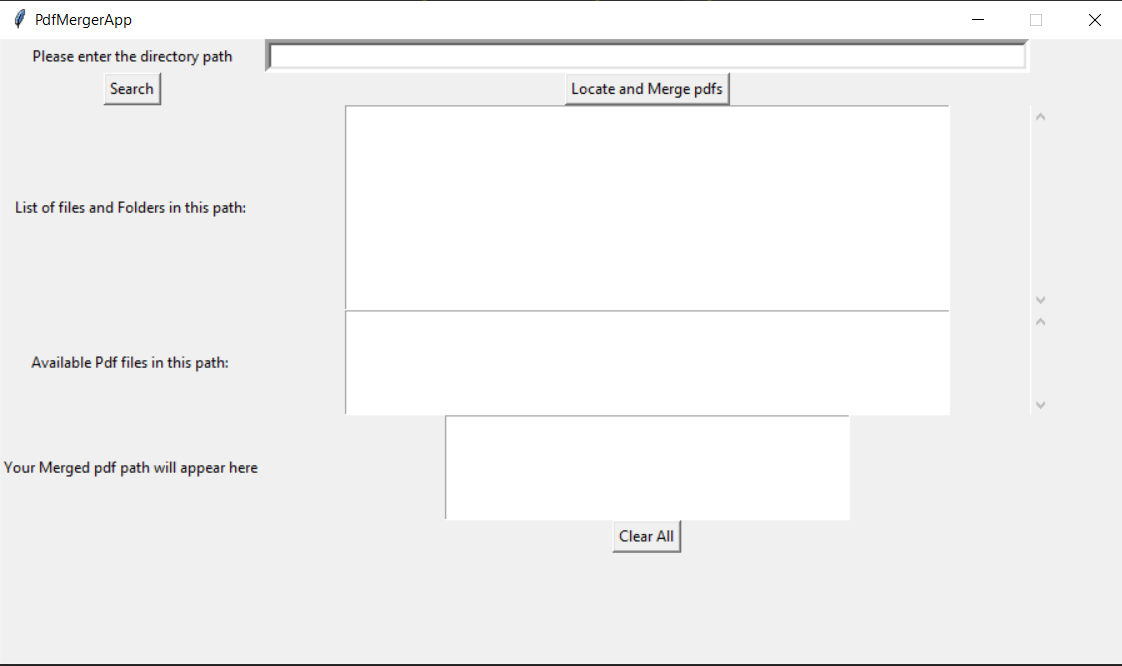Screen dimensions: 1122x666
Task: Click the Locate and Merge pdfs button
Action: coord(646,88)
